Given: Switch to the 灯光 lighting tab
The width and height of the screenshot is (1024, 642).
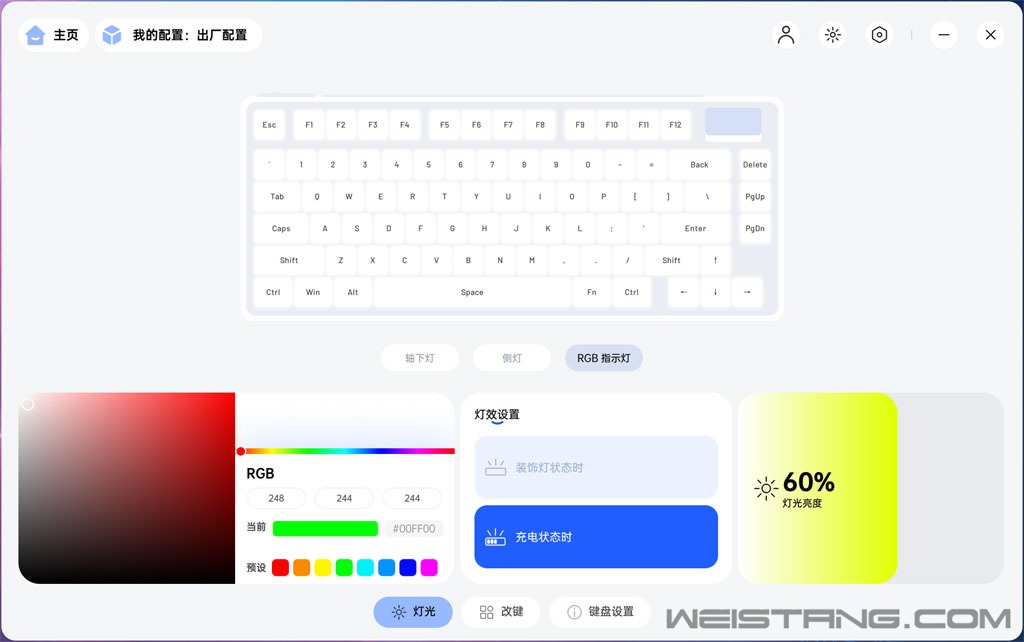Looking at the screenshot, I should tap(413, 612).
